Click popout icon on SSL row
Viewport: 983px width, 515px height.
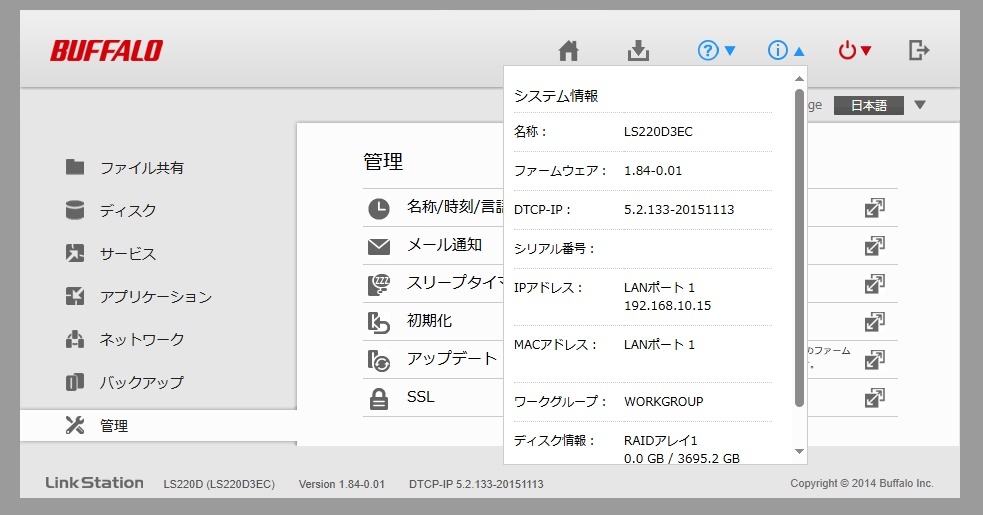coord(875,398)
